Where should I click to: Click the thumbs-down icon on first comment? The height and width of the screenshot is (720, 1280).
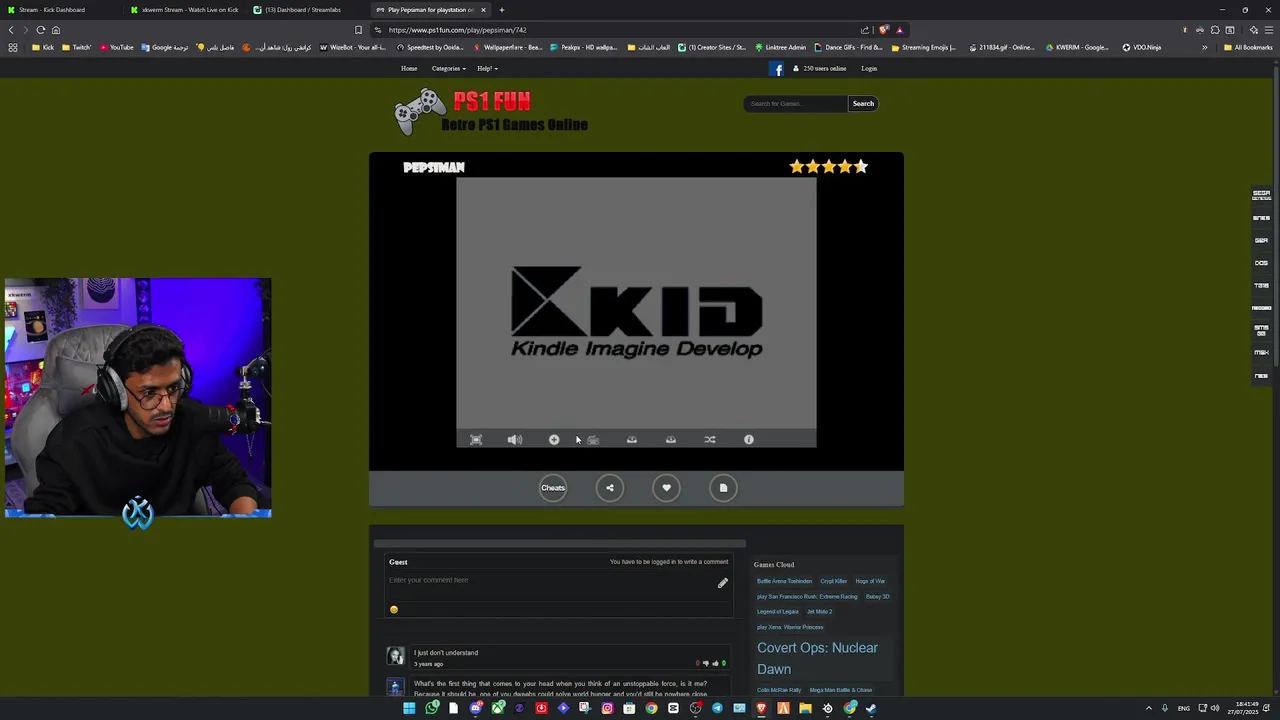pos(705,663)
